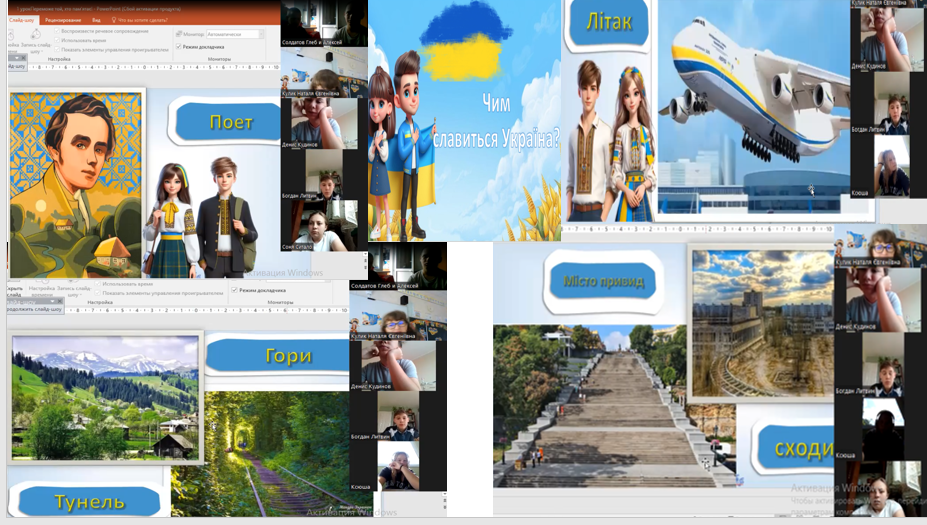Viewport: 927px width, 525px height.
Task: Open Запись слайд-шоу menu in Гори slide window
Action: [74, 291]
